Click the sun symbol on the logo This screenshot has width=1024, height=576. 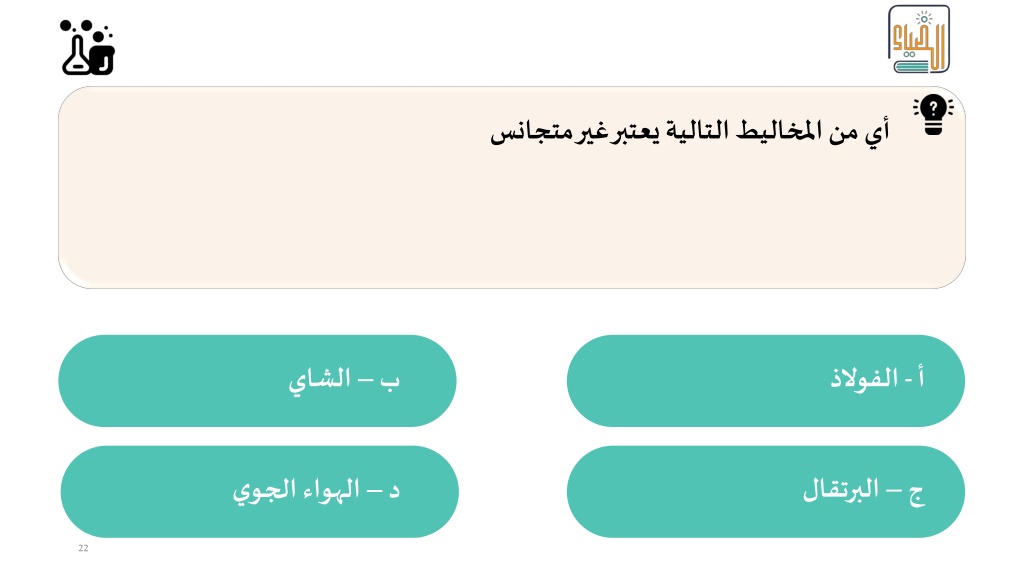924,19
